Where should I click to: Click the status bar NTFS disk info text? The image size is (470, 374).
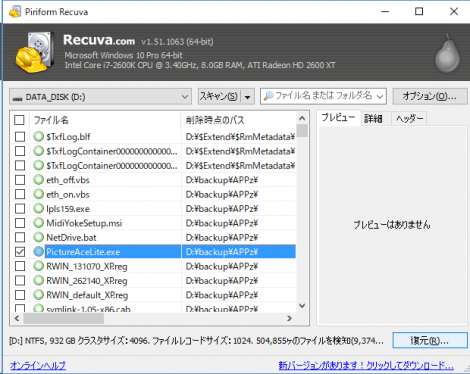(197, 341)
